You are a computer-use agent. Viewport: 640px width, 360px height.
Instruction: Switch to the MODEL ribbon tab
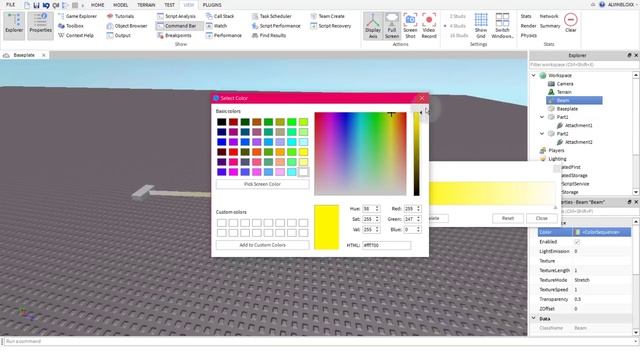120,5
